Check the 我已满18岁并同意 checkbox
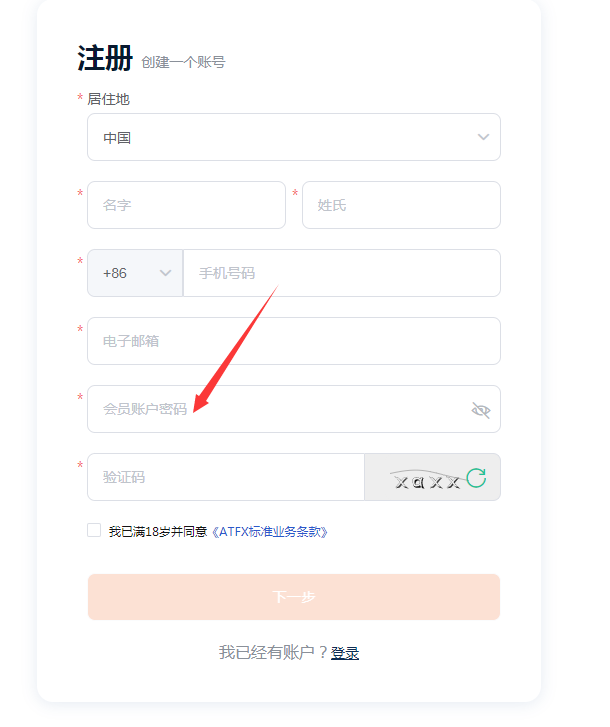Viewport: 610px width, 727px height. pyautogui.click(x=94, y=530)
